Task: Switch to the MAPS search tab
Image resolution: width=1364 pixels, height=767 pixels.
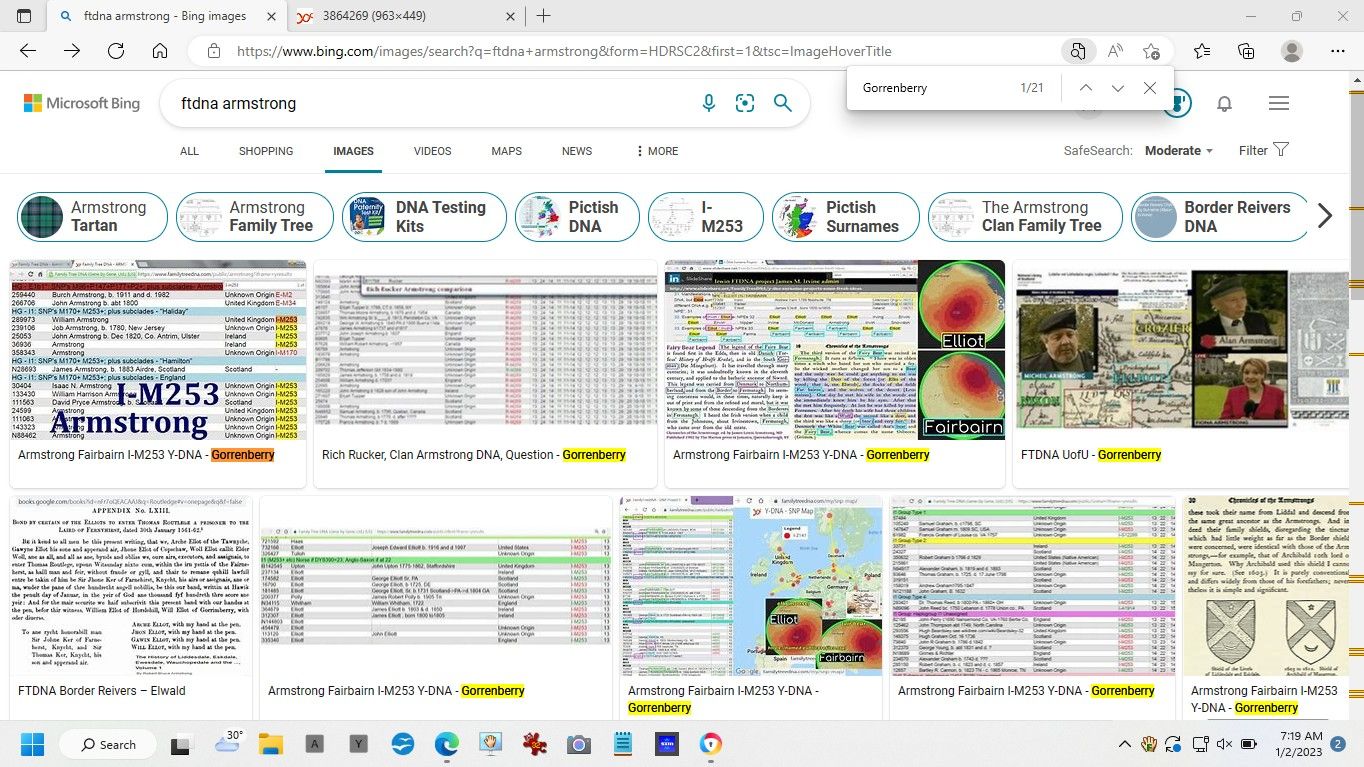Action: pos(507,151)
